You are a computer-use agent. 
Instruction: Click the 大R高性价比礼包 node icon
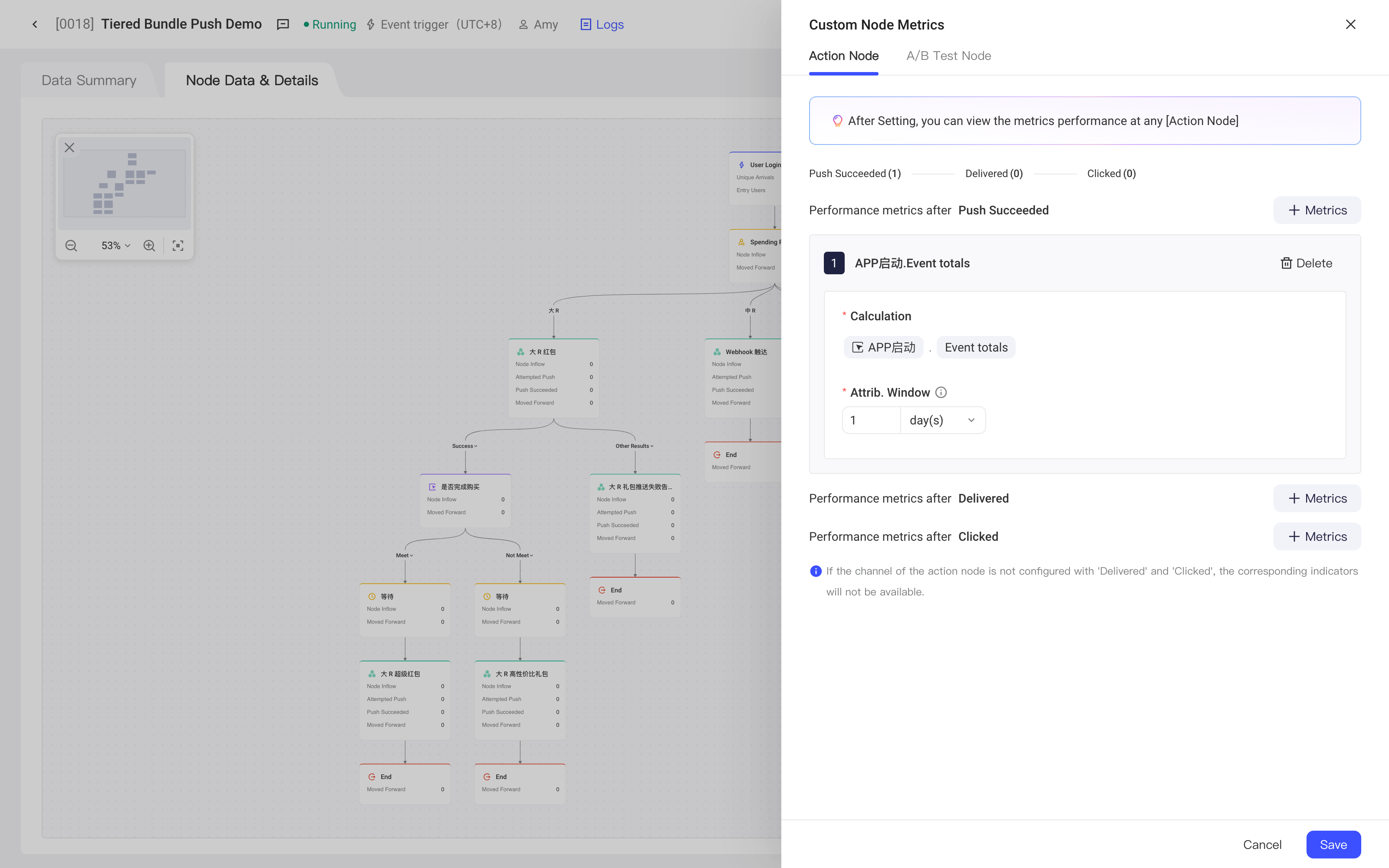coord(487,674)
